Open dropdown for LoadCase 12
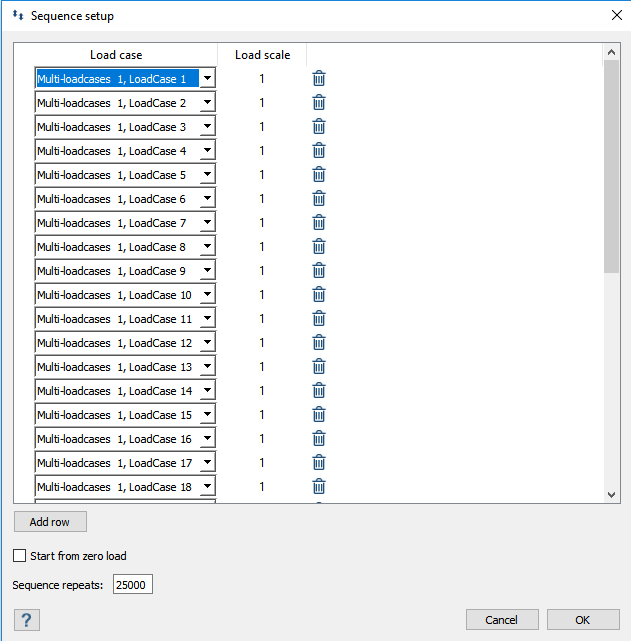631x641 pixels. (x=206, y=343)
